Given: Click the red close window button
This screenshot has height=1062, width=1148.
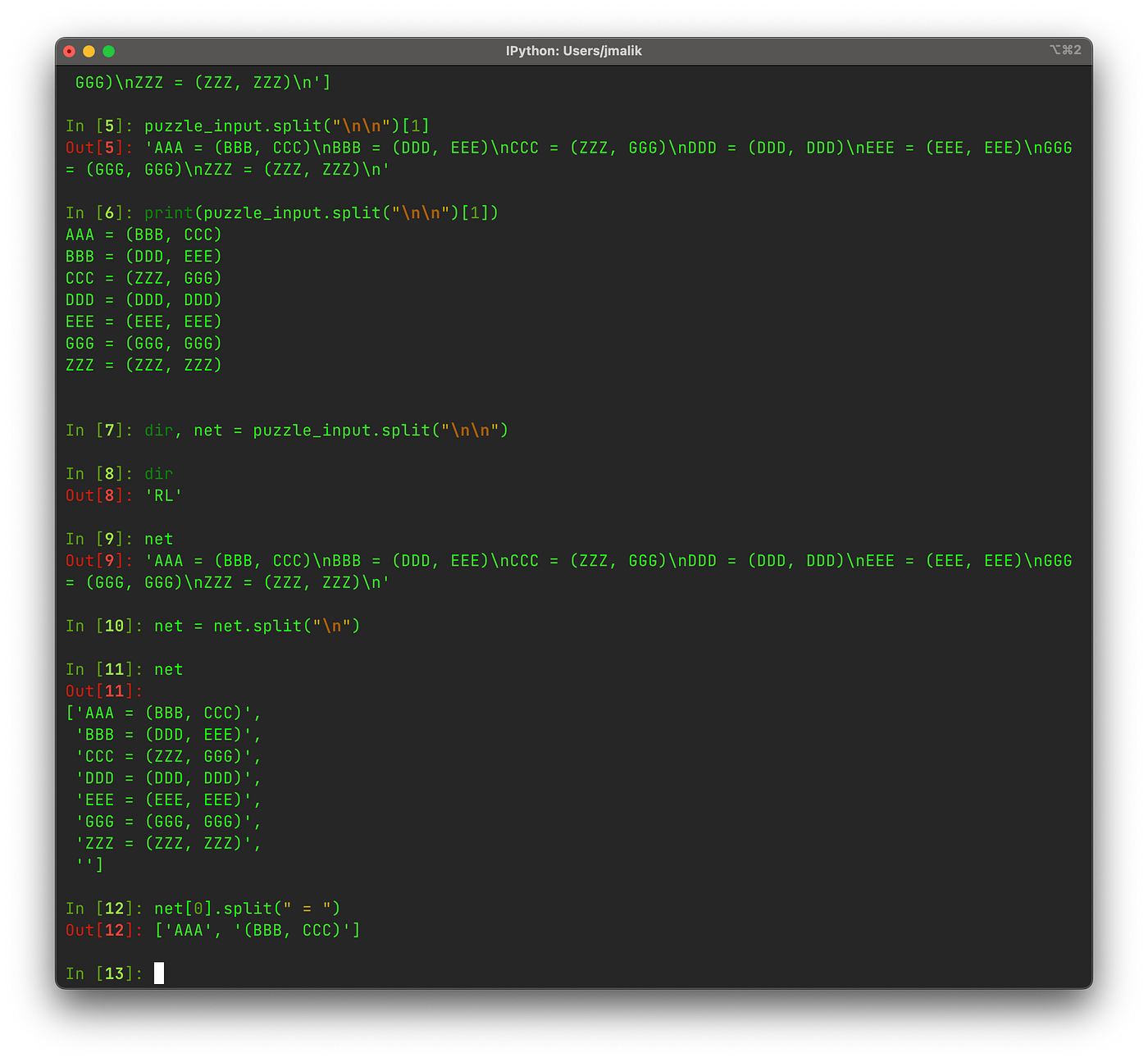Looking at the screenshot, I should [x=70, y=51].
